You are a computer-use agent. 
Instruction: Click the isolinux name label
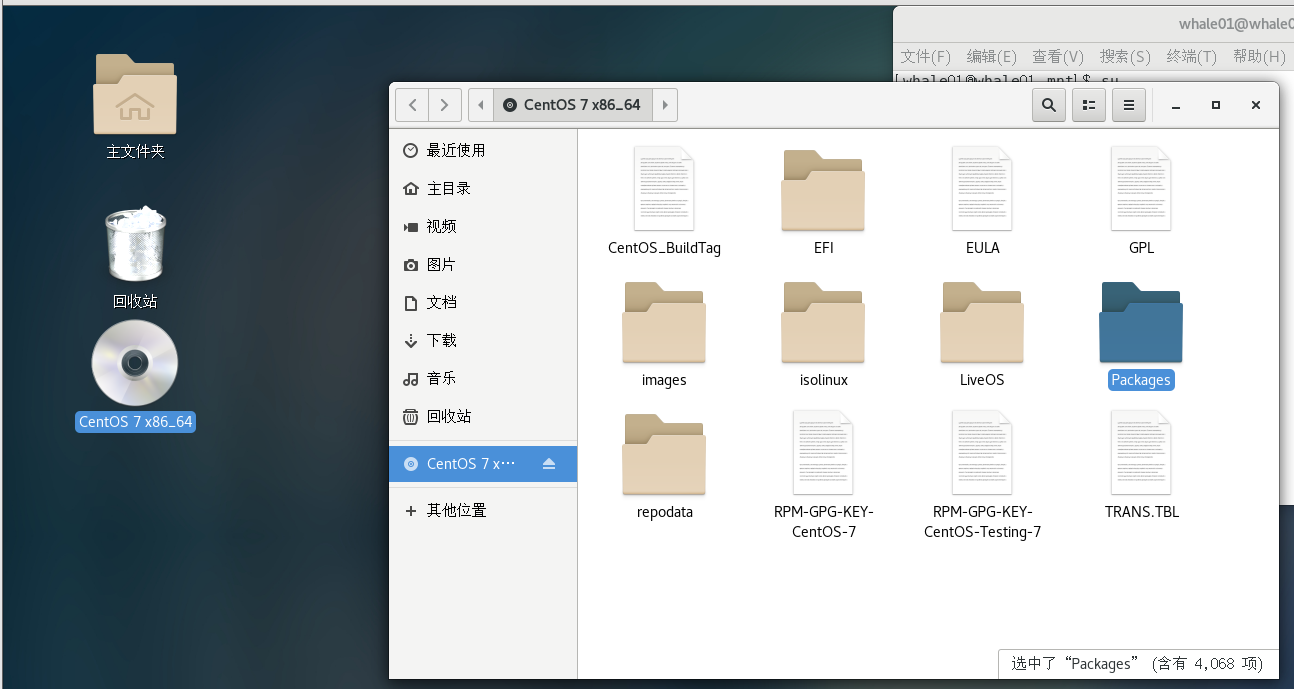click(x=823, y=380)
